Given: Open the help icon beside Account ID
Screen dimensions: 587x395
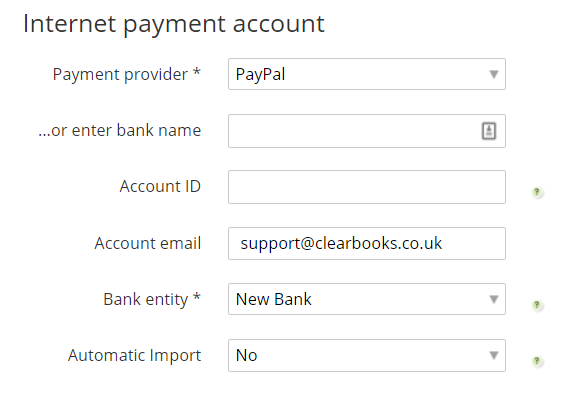Looking at the screenshot, I should [537, 192].
